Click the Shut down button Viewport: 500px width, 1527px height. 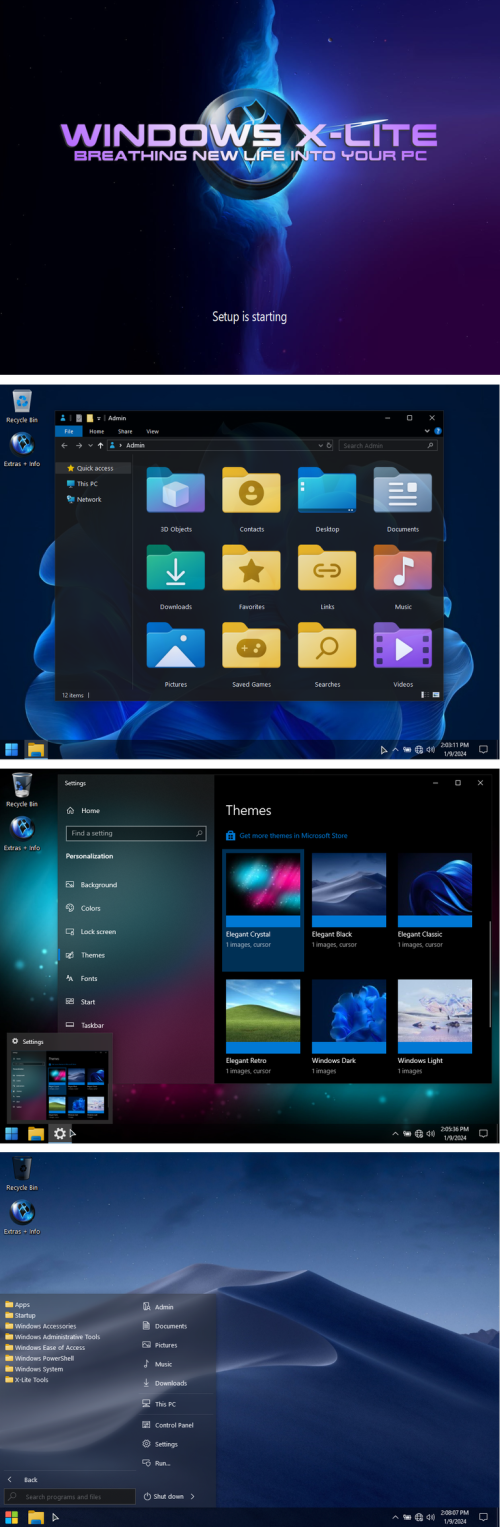[164, 1497]
